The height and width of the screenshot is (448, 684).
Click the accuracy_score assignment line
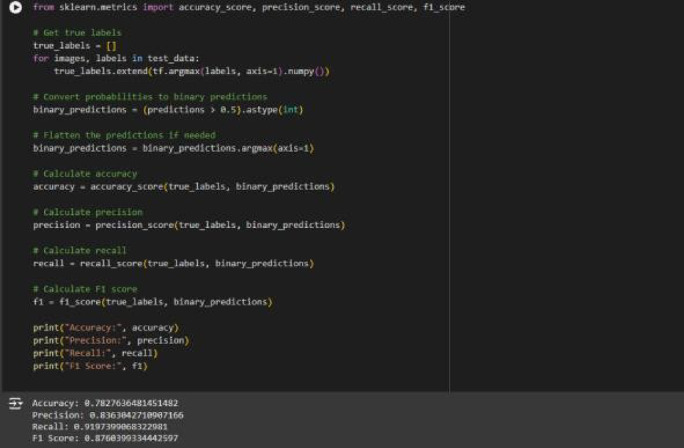tap(184, 187)
